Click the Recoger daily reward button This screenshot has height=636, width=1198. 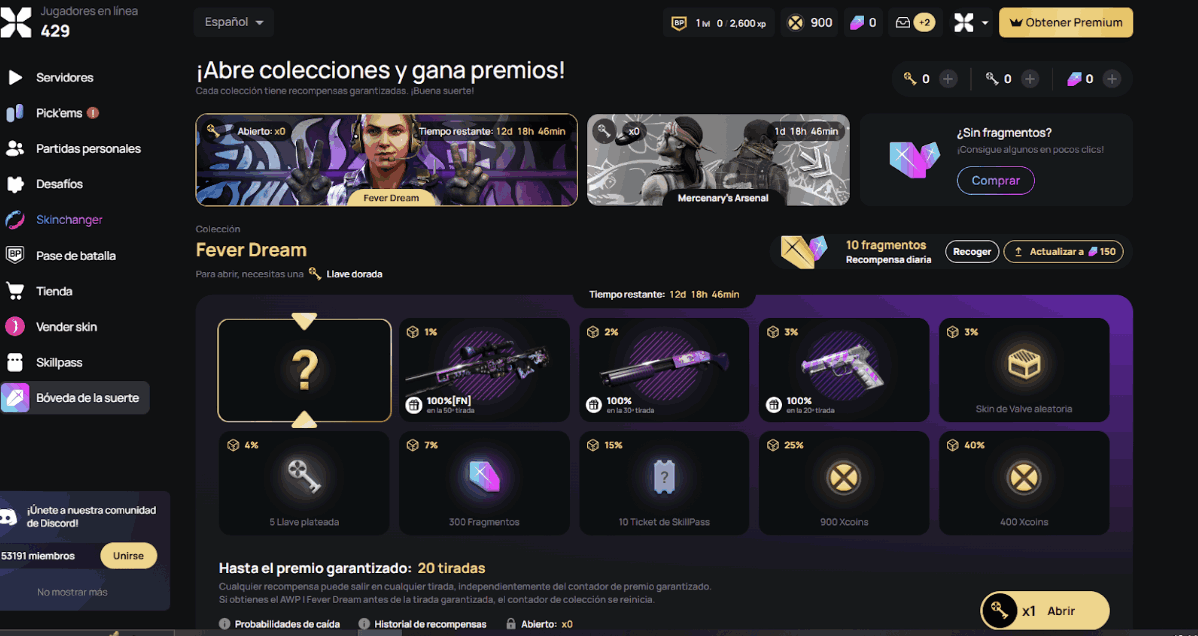click(972, 251)
